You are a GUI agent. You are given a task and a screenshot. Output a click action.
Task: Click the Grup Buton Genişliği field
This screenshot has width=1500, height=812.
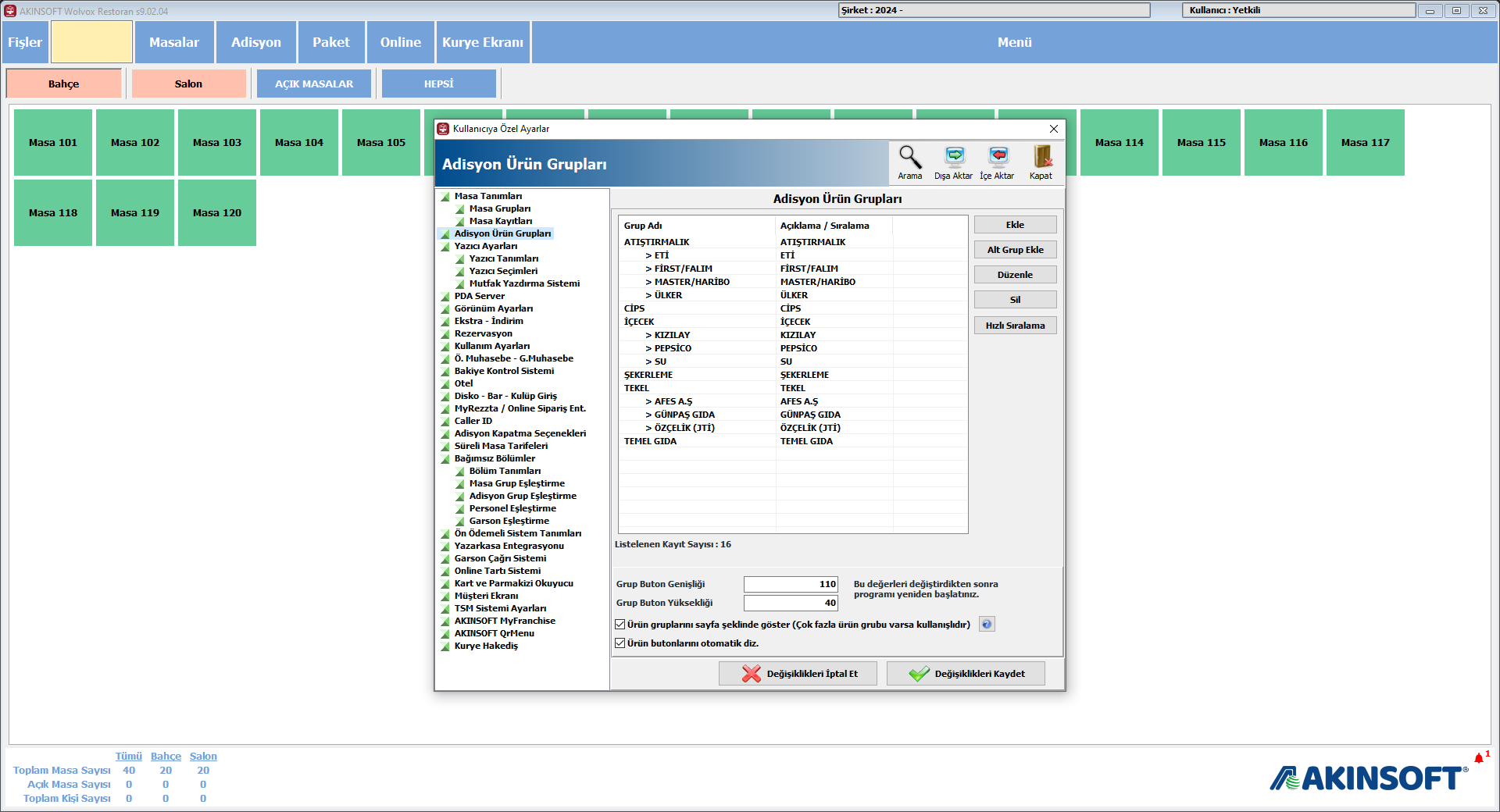[x=791, y=584]
